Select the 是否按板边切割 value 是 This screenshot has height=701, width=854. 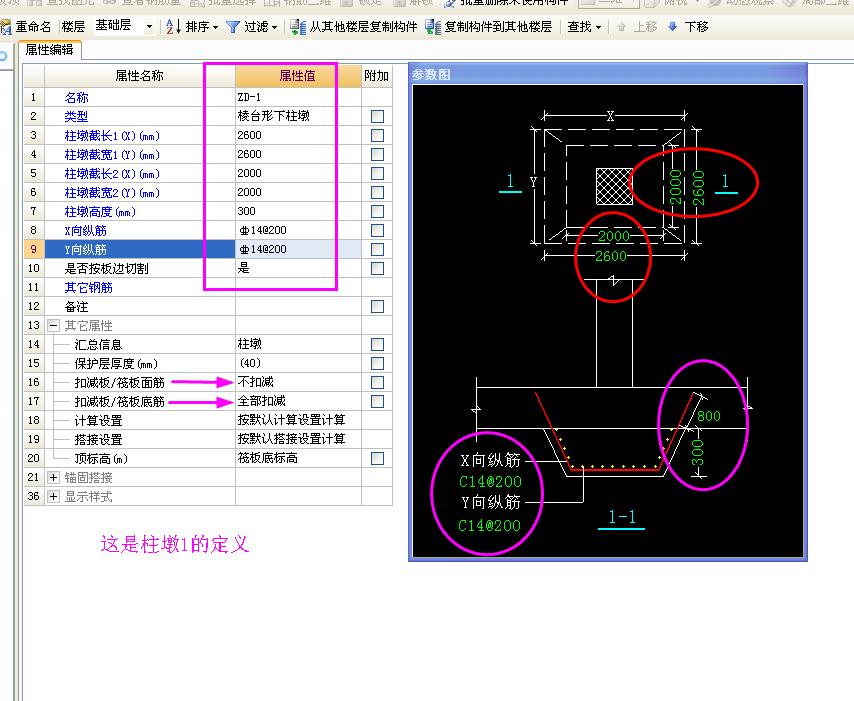pos(298,268)
